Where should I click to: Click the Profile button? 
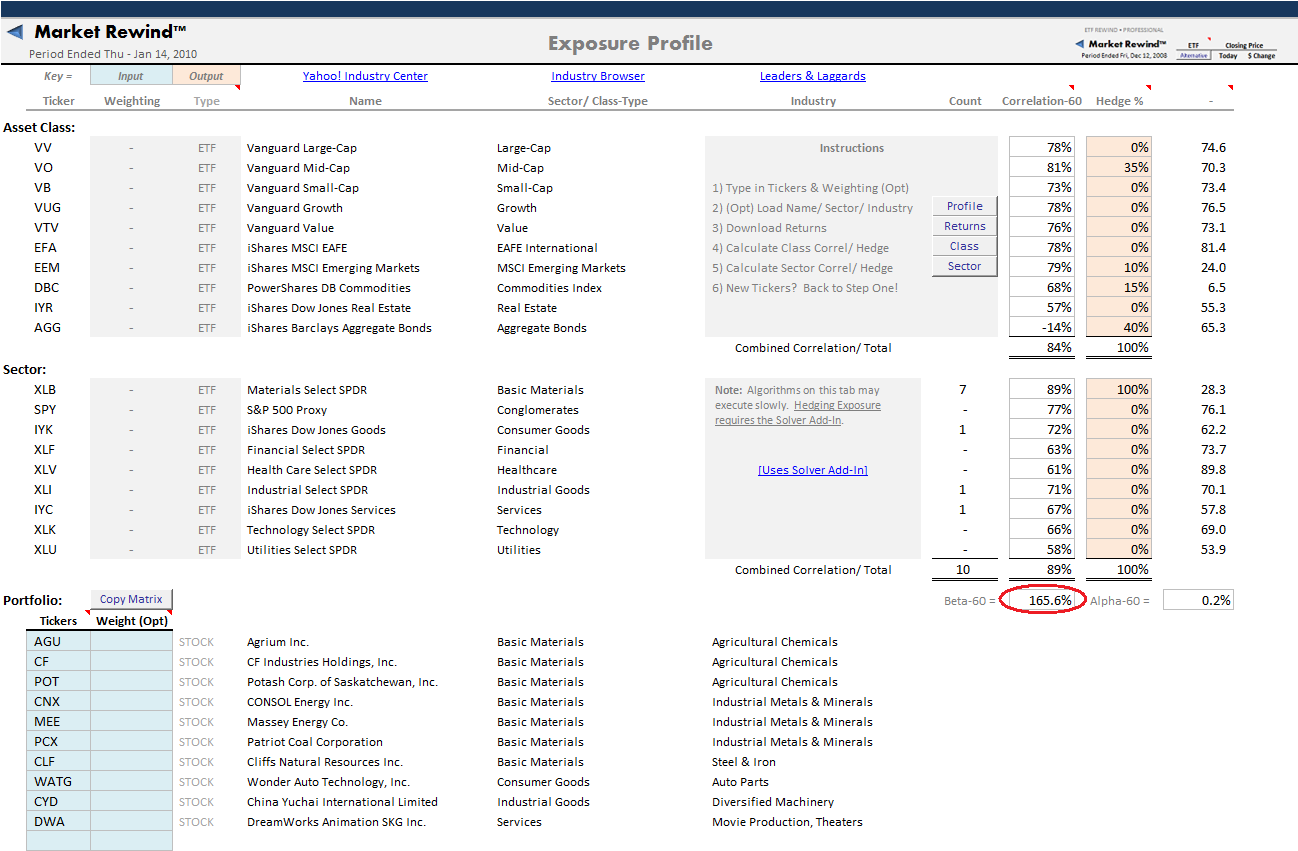(x=964, y=206)
